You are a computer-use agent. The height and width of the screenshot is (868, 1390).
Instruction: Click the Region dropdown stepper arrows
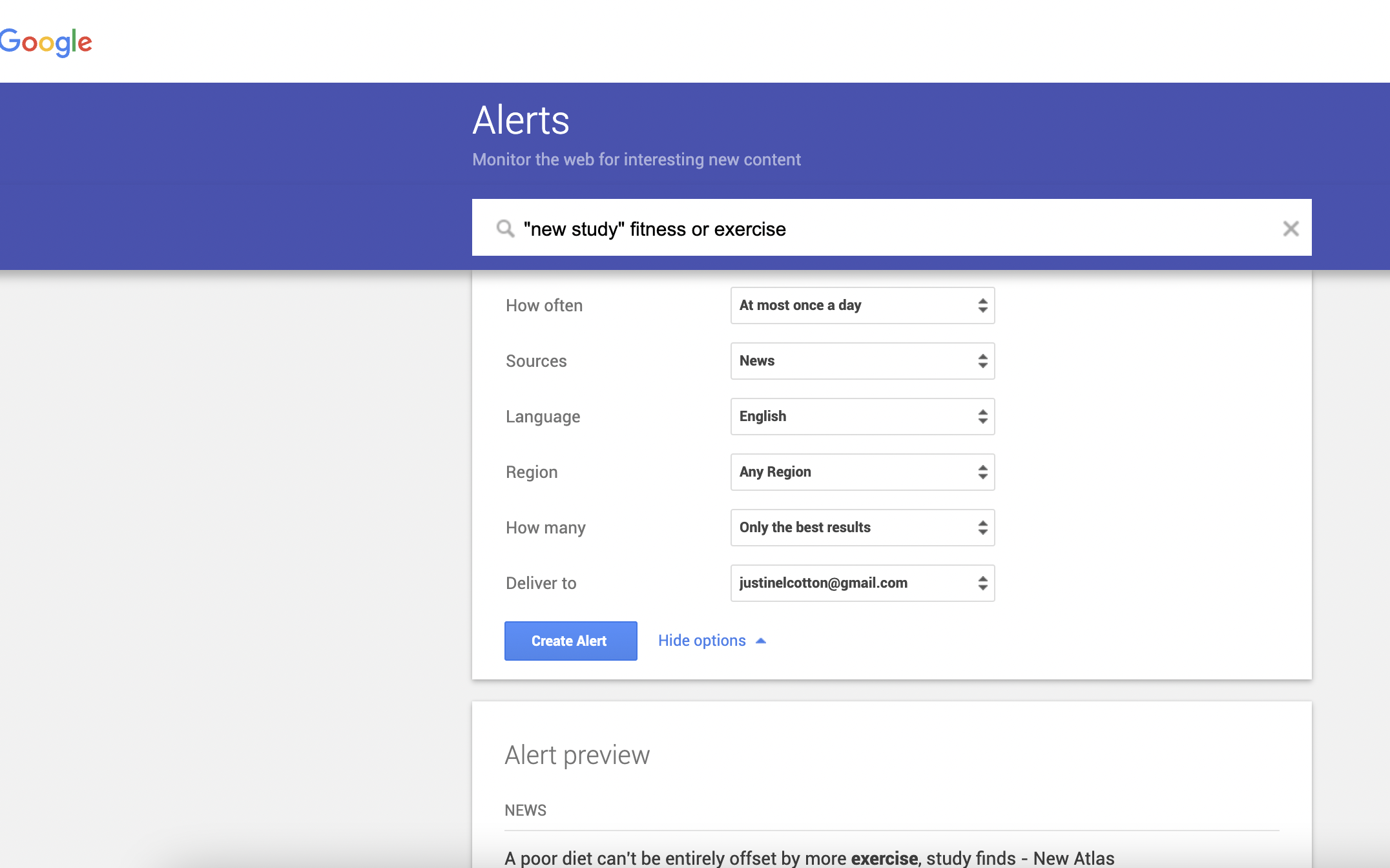pyautogui.click(x=982, y=472)
